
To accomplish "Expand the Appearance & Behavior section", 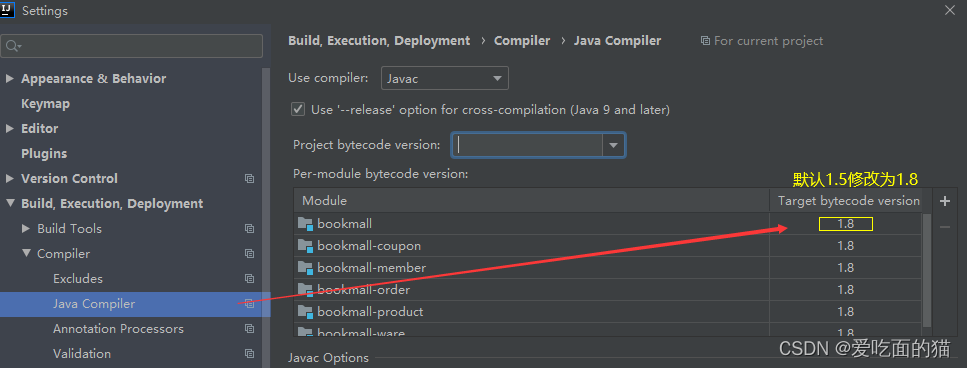I will tap(9, 78).
